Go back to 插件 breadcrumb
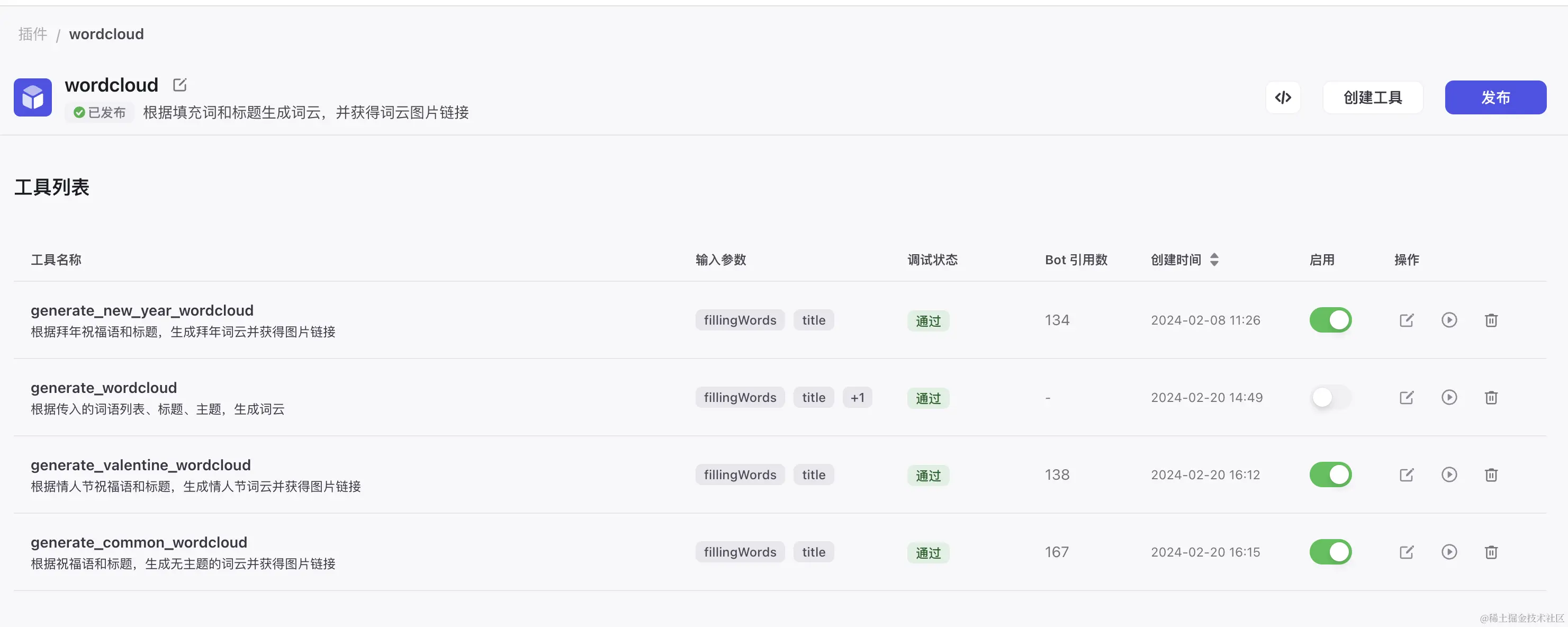This screenshot has width=1568, height=627. 33,34
